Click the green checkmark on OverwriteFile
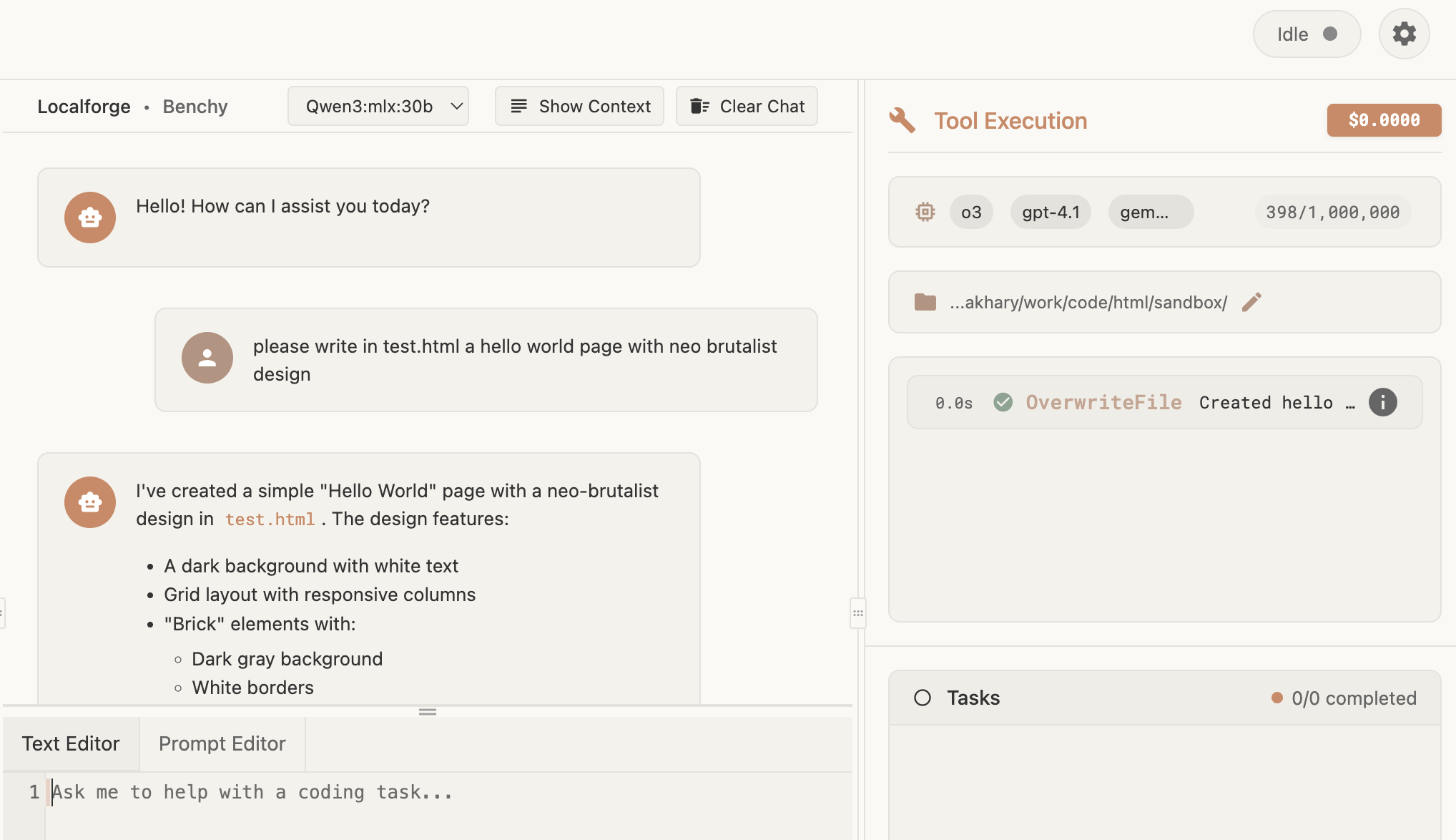 [x=1003, y=402]
